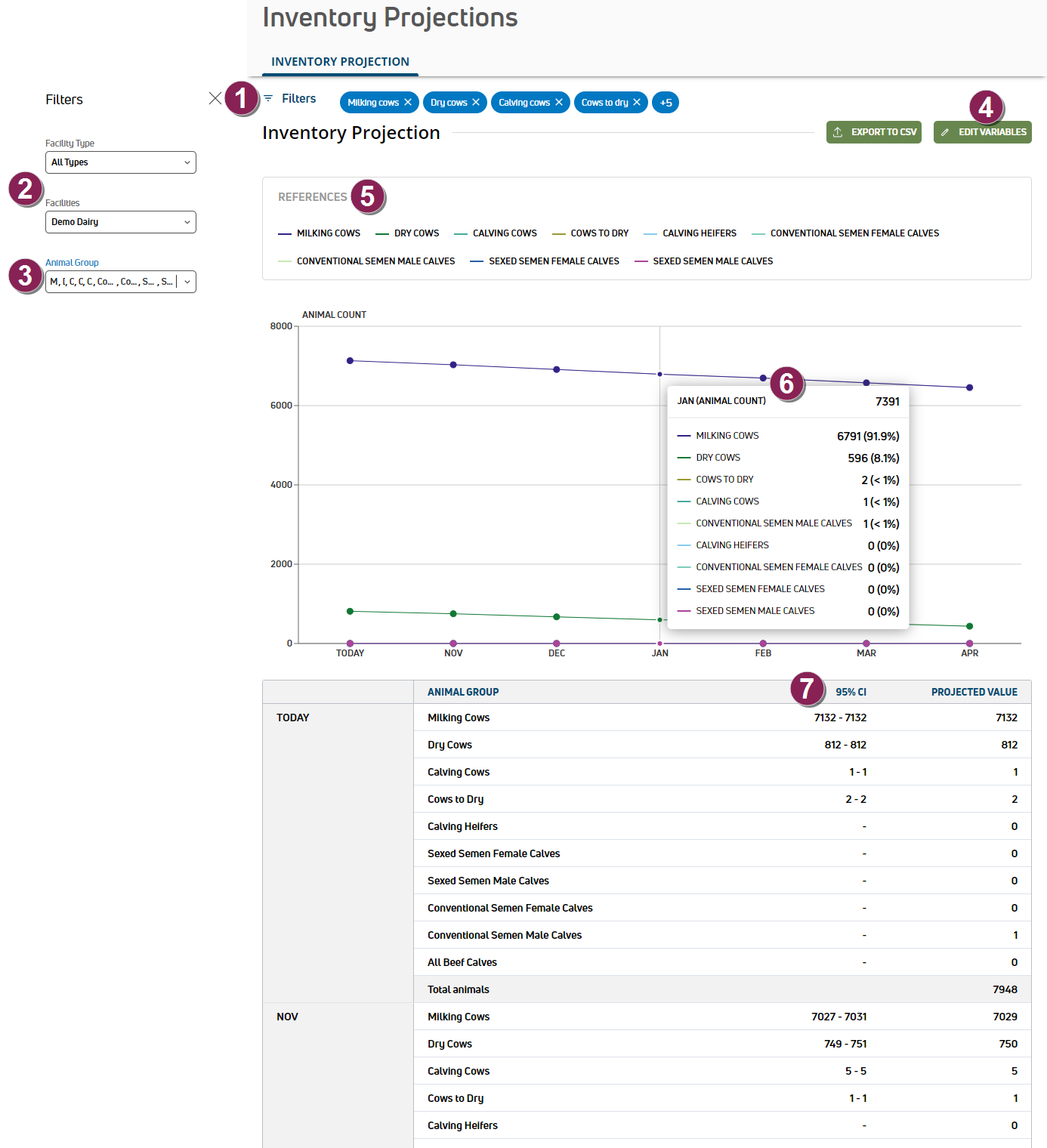Screen dimensions: 1047x1148
Task: Show the +5 additional filter chips
Action: pos(666,103)
